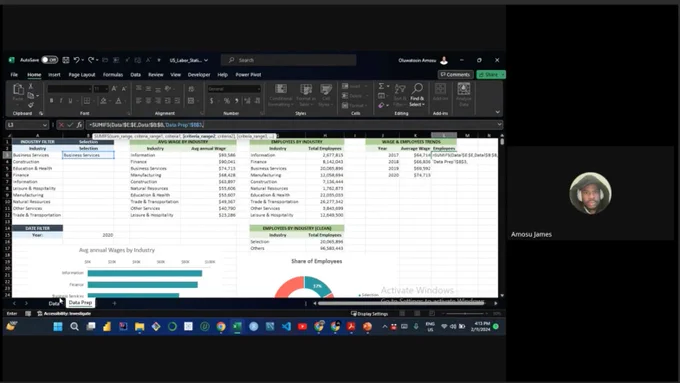The image size is (680, 383).
Task: Open the Name Box dropdown showing L3
Action: (x=45, y=125)
